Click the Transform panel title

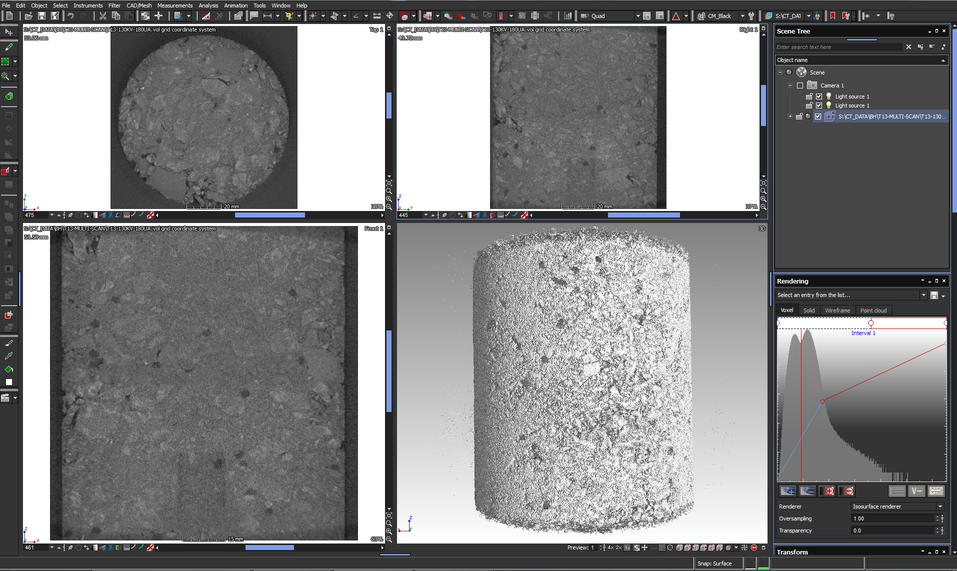point(792,552)
